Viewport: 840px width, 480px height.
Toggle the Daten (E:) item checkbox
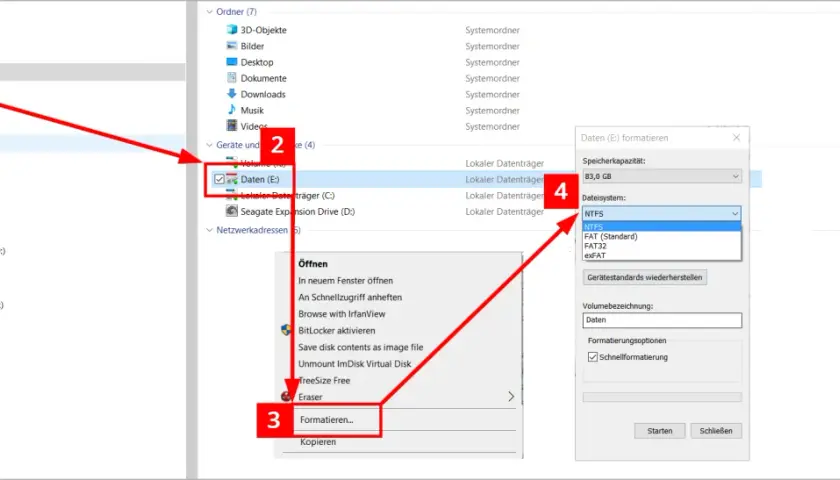(219, 179)
